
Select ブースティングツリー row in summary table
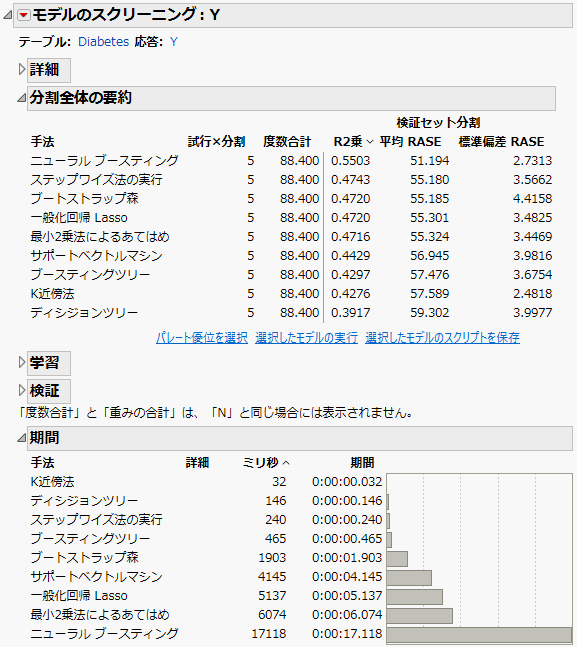click(x=291, y=274)
